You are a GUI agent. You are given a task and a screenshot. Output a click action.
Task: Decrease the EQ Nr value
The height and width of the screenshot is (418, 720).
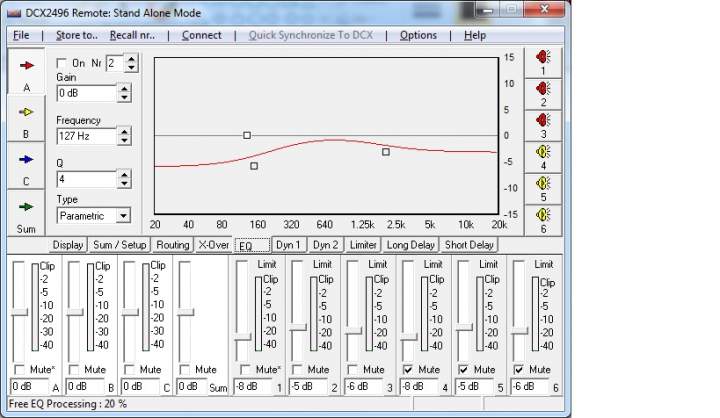pyautogui.click(x=131, y=67)
